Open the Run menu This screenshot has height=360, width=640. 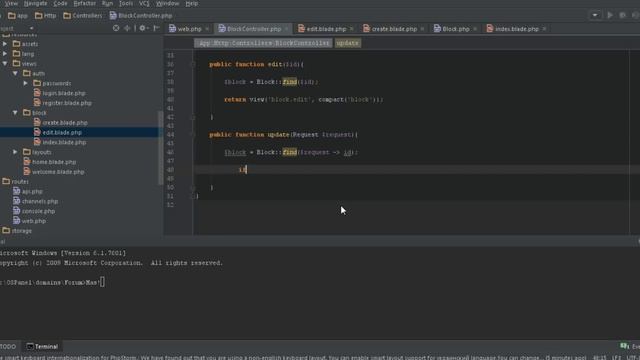pos(107,3)
